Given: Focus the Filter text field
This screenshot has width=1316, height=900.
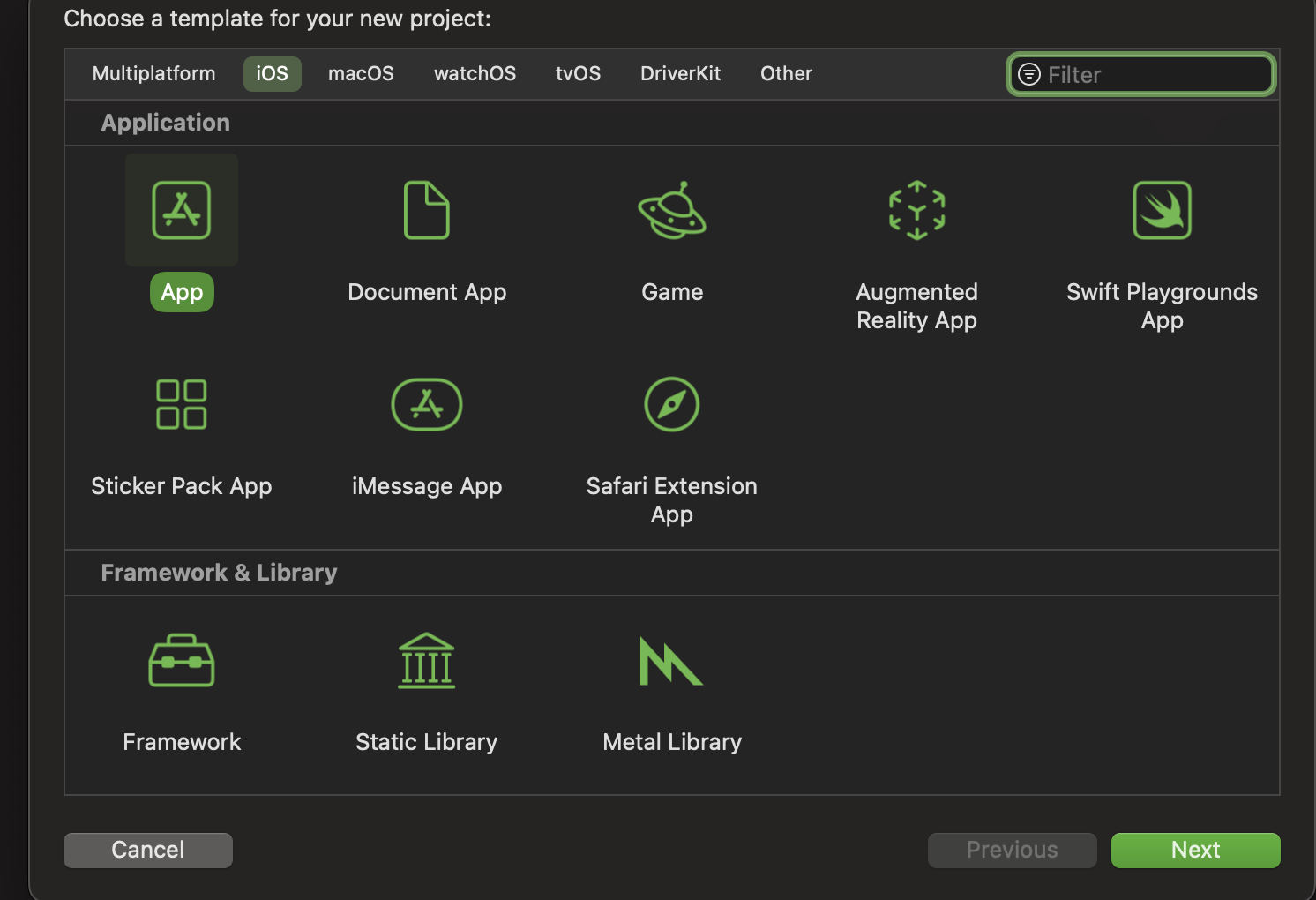Looking at the screenshot, I should coord(1141,74).
